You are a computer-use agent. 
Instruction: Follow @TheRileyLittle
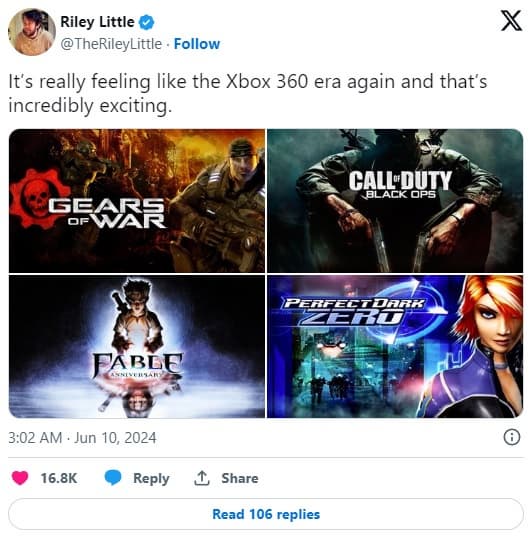(x=197, y=44)
